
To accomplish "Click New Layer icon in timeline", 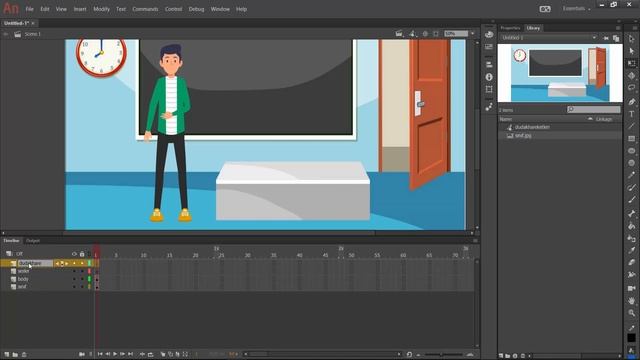I will coord(7,354).
